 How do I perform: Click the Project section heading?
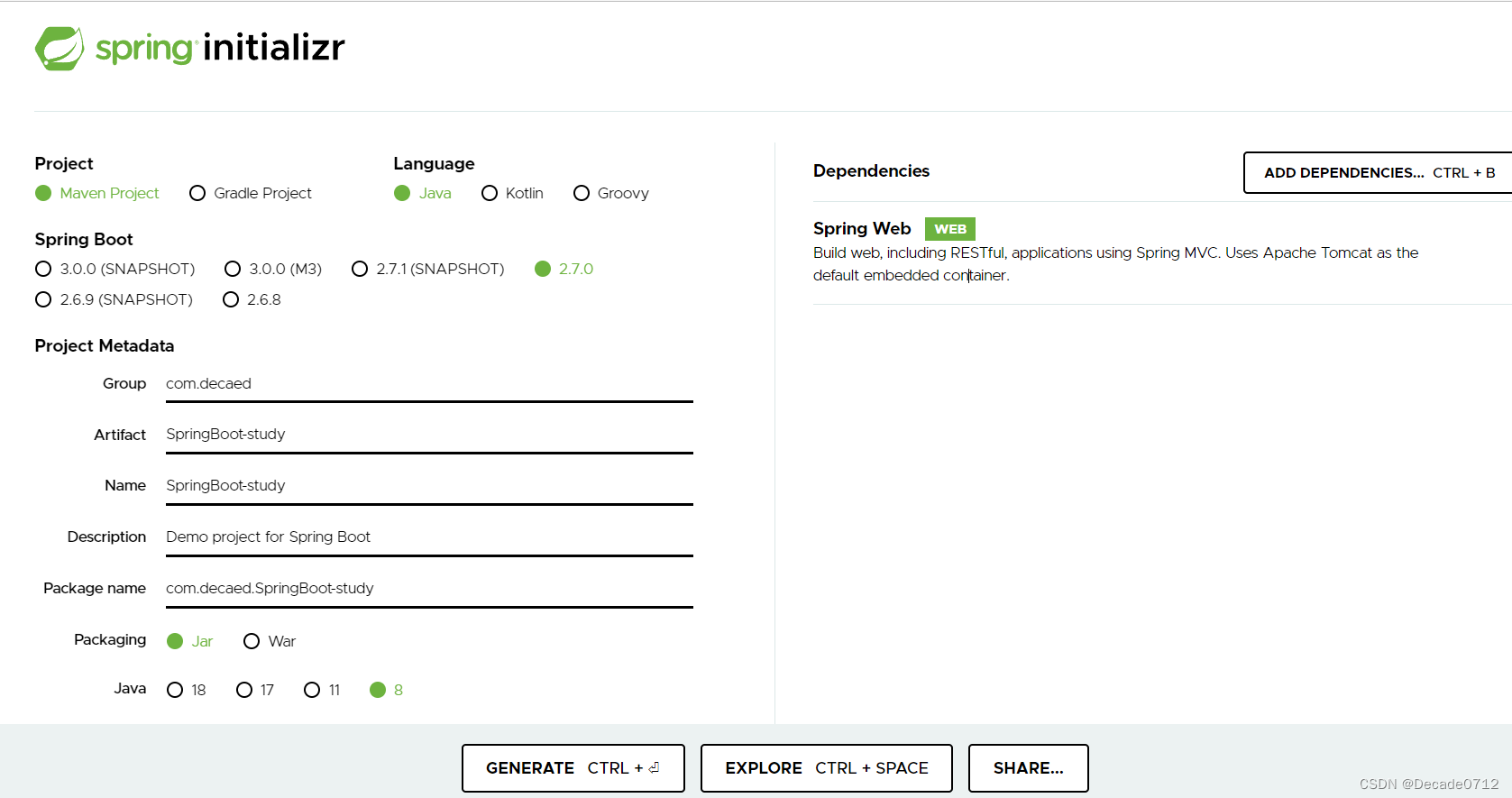[64, 164]
